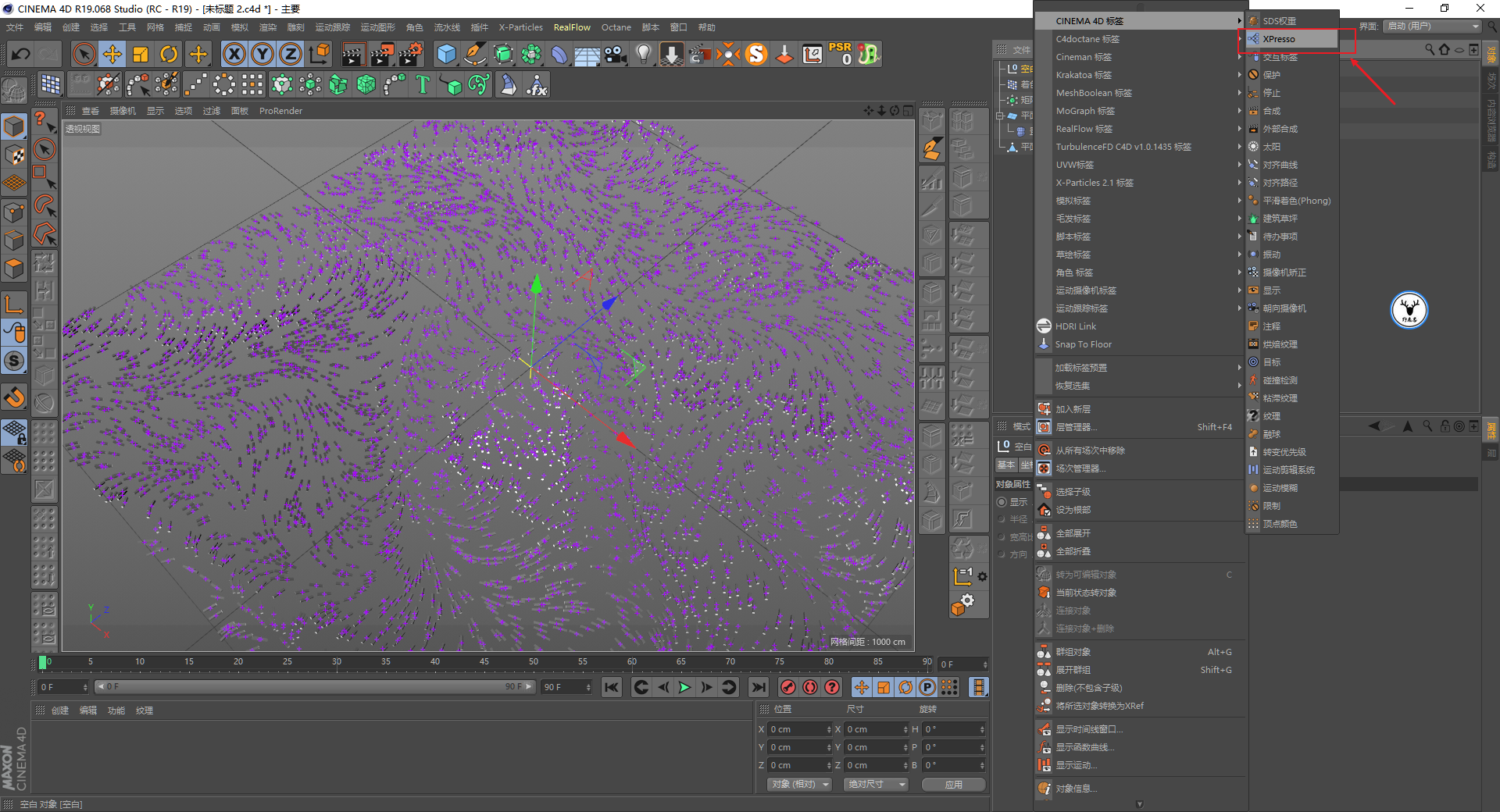Add a Camera object from toolbar
1500x812 pixels.
coord(616,54)
